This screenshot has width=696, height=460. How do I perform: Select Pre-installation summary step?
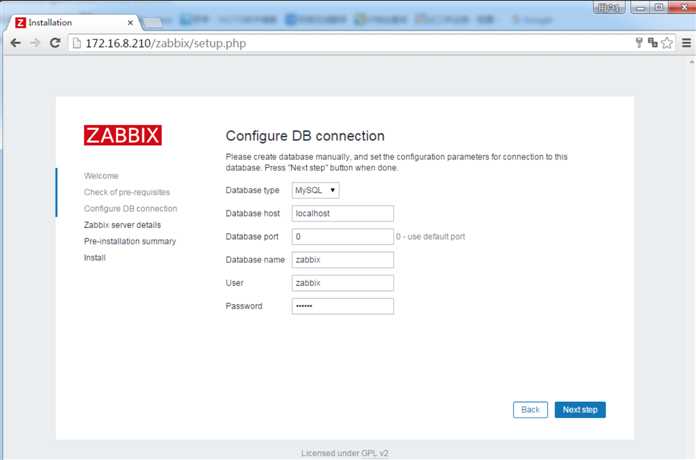[x=130, y=242]
